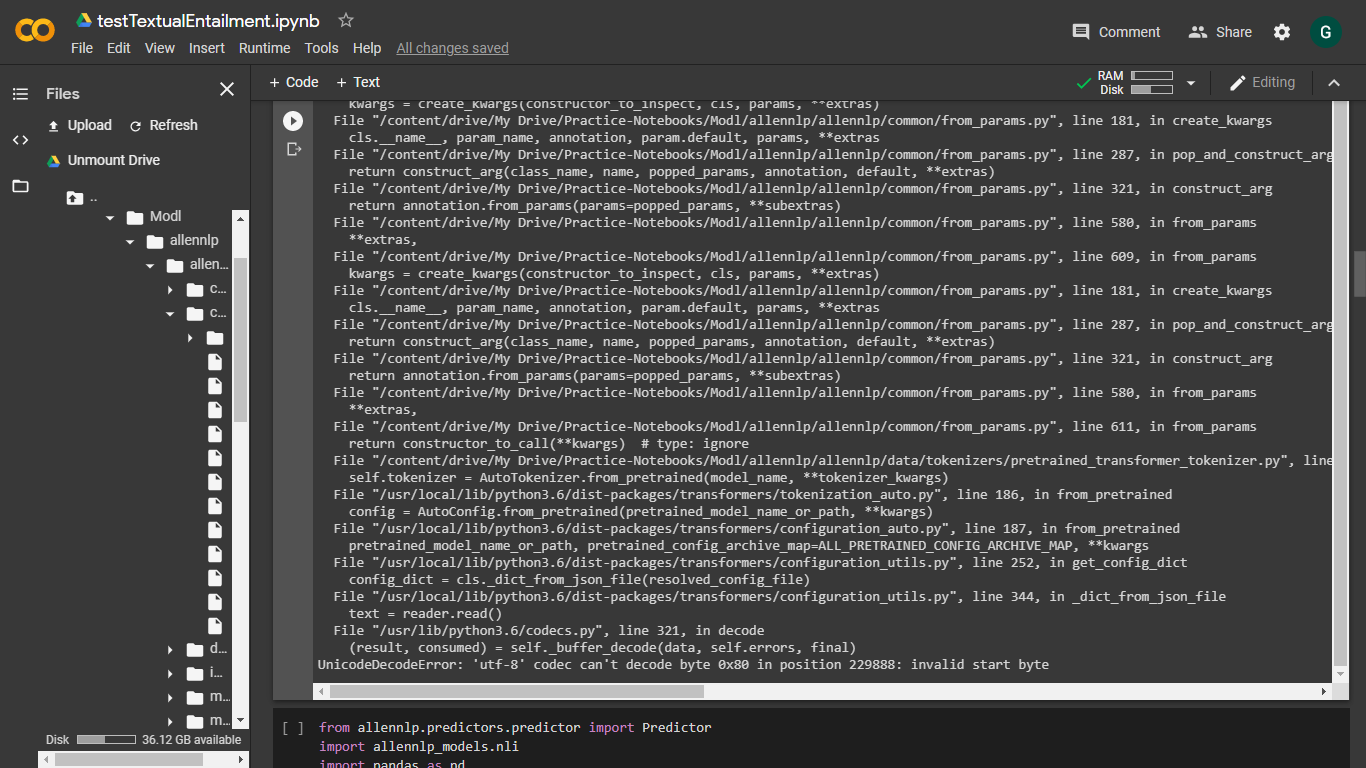Click Unmount Drive
The image size is (1366, 768).
point(113,160)
